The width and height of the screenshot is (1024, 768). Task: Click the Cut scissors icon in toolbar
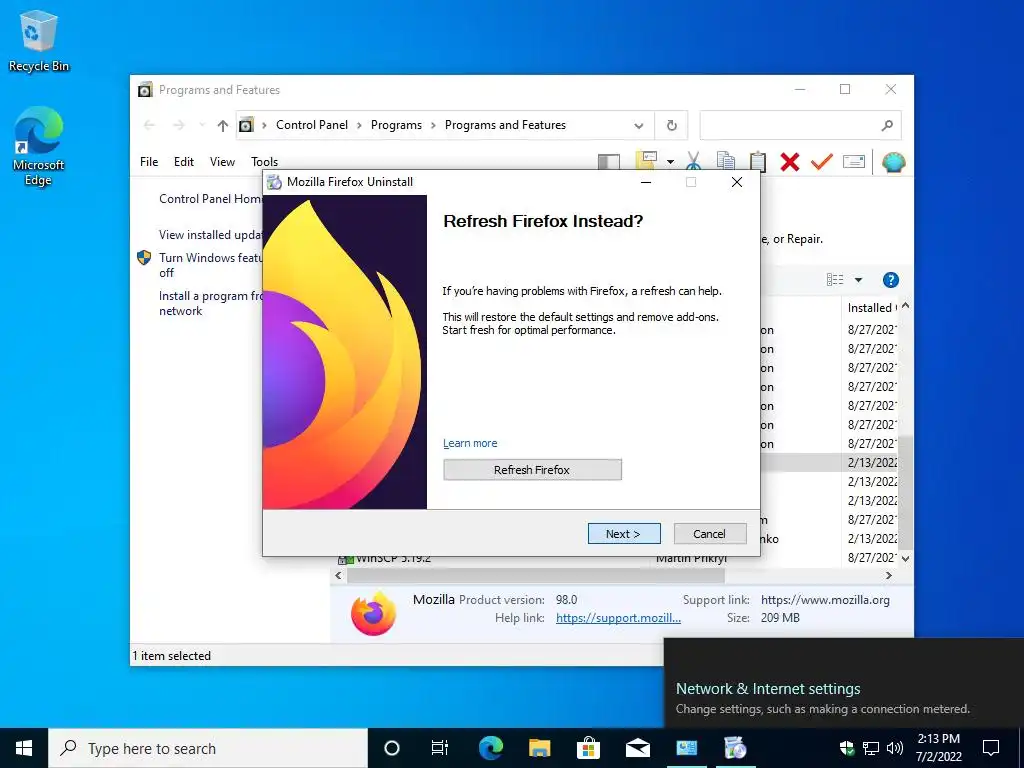(x=694, y=161)
